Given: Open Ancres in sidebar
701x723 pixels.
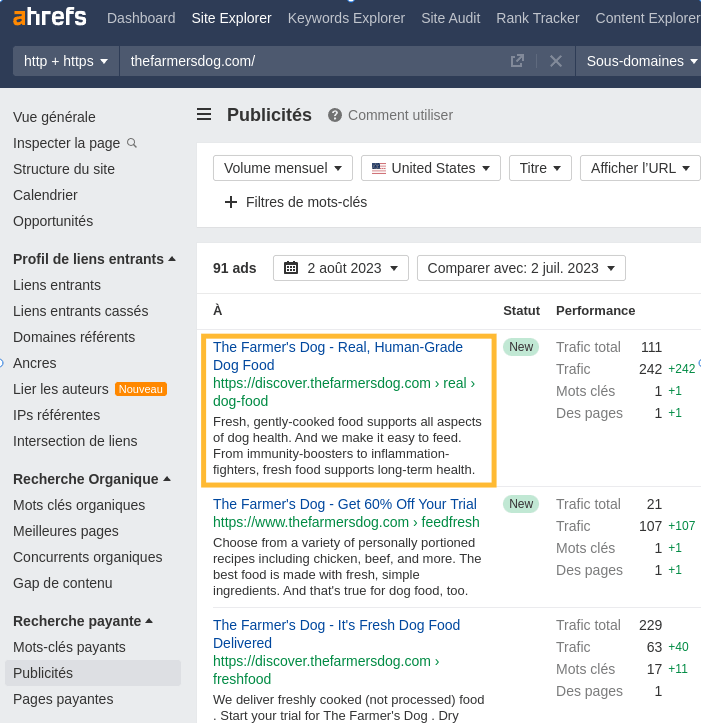Looking at the screenshot, I should (x=35, y=363).
